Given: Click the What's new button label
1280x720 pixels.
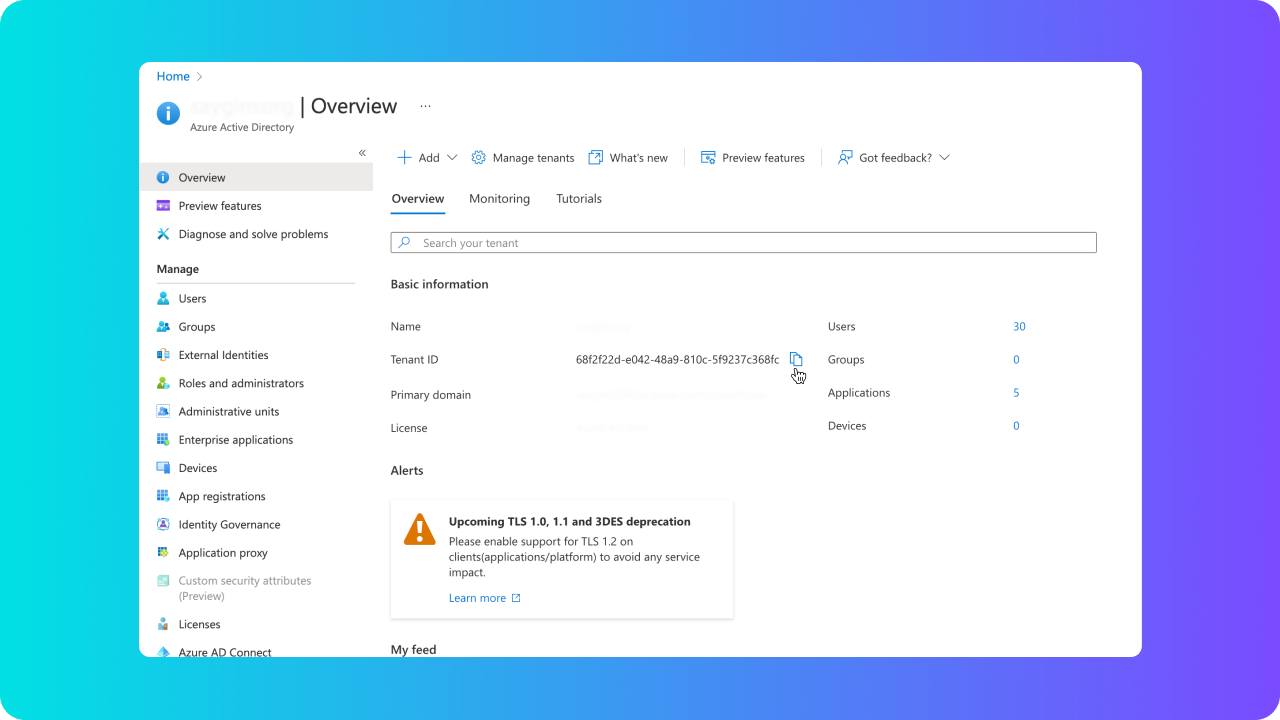Looking at the screenshot, I should (638, 158).
